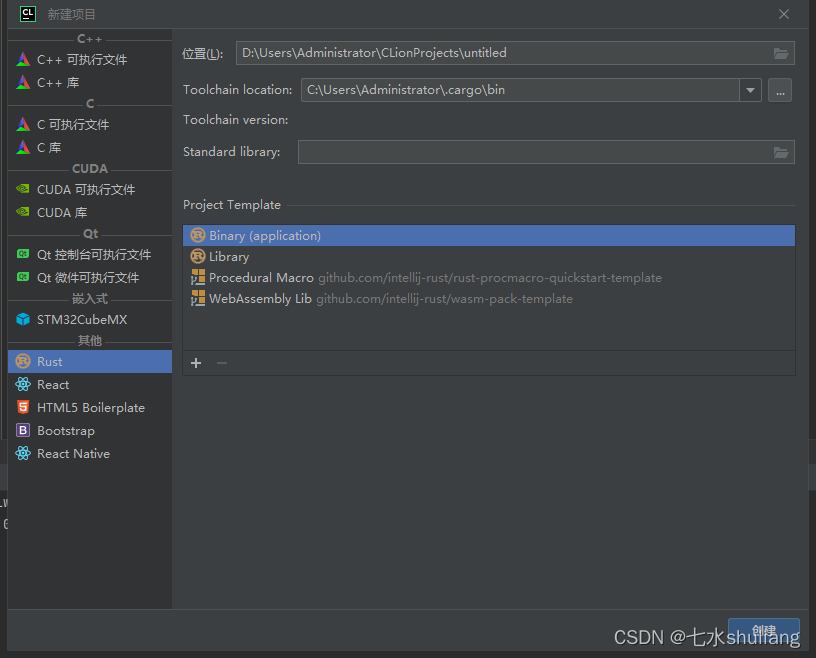Select React project type

[x=90, y=385]
